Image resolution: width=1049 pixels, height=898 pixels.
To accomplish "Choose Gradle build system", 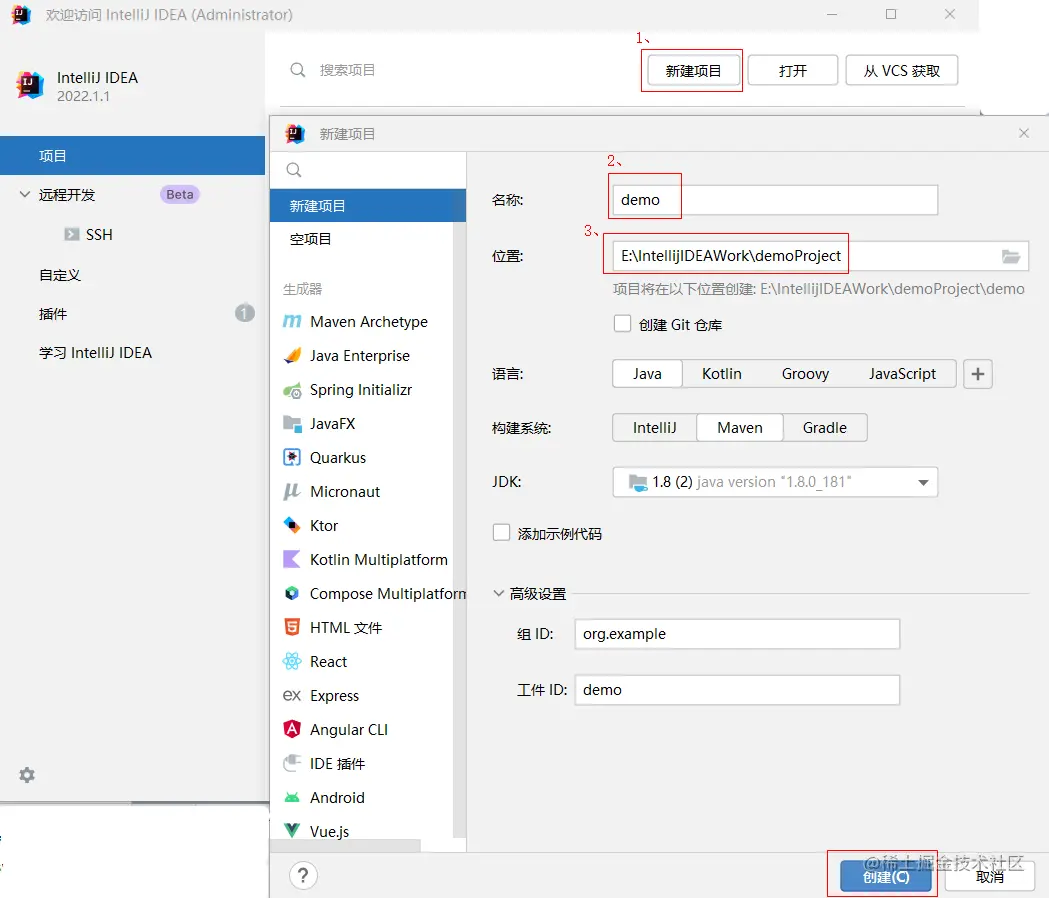I will tap(825, 428).
